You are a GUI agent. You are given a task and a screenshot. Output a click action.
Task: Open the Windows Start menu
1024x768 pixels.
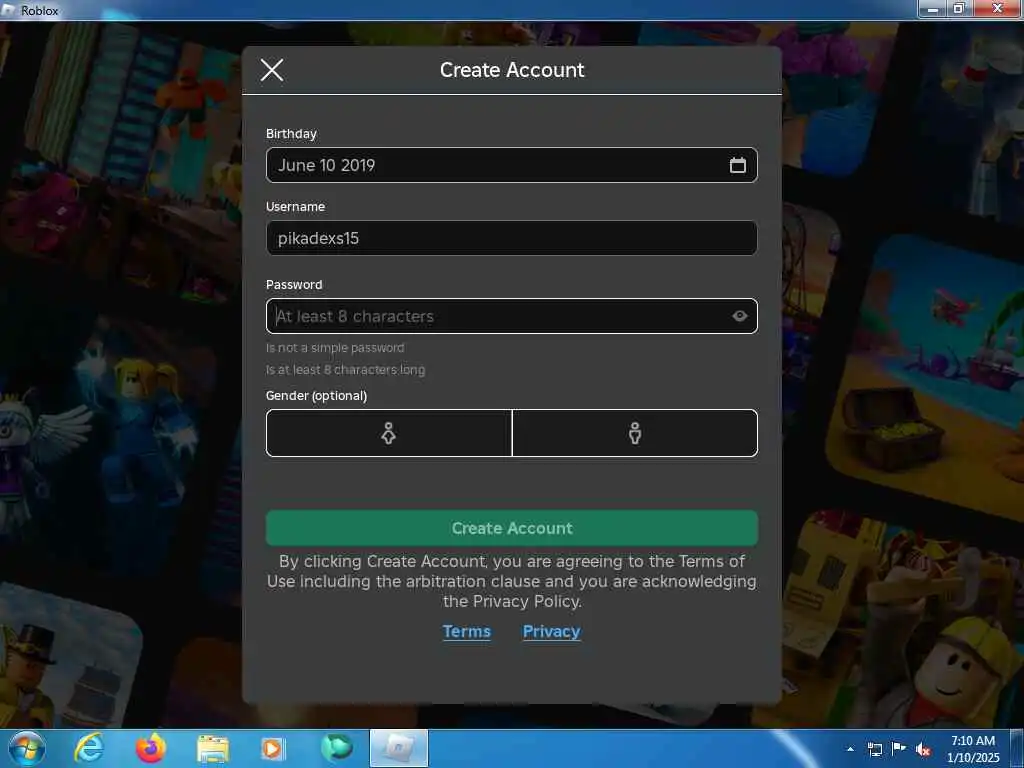[27, 749]
